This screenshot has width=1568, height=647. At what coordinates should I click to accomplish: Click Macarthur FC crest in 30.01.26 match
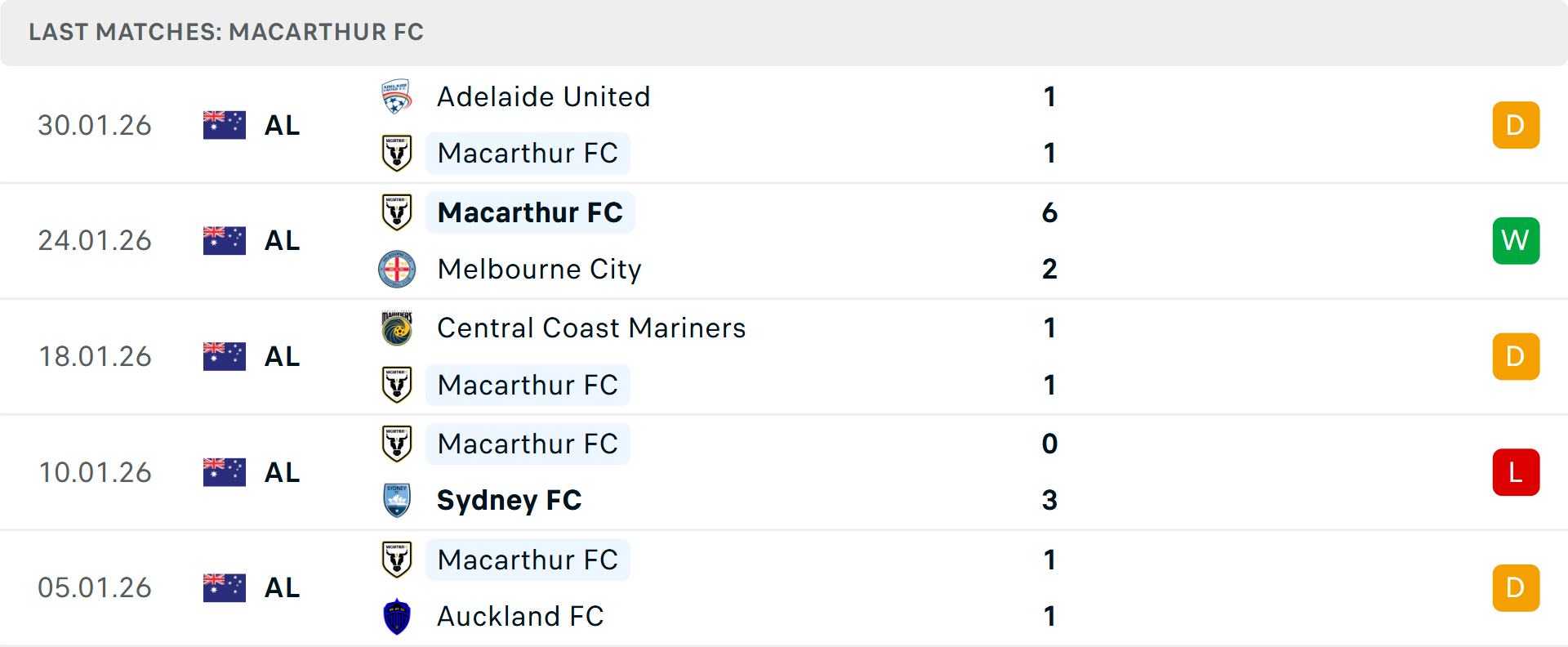coord(397,153)
